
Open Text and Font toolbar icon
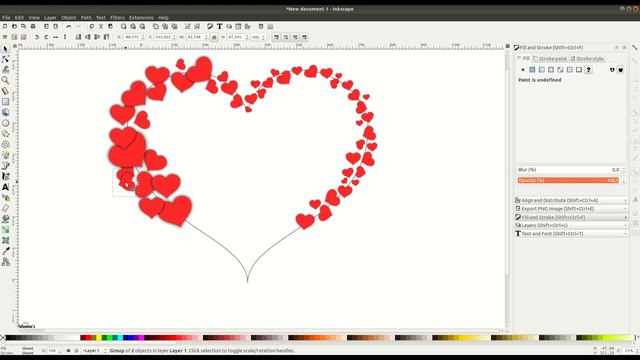click(x=219, y=27)
